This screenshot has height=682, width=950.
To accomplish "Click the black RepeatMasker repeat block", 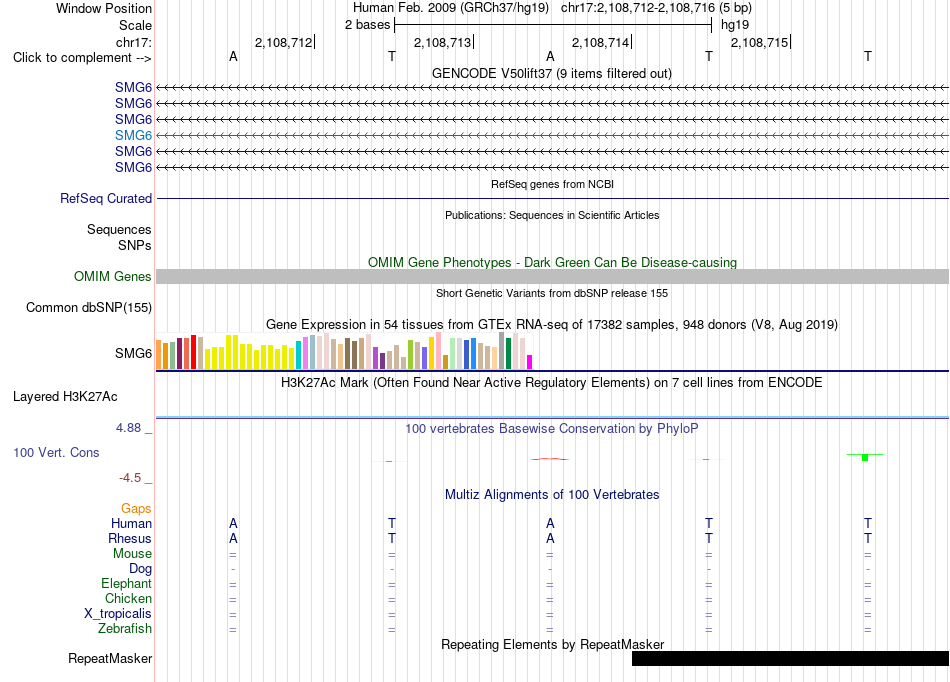I will coord(790,658).
